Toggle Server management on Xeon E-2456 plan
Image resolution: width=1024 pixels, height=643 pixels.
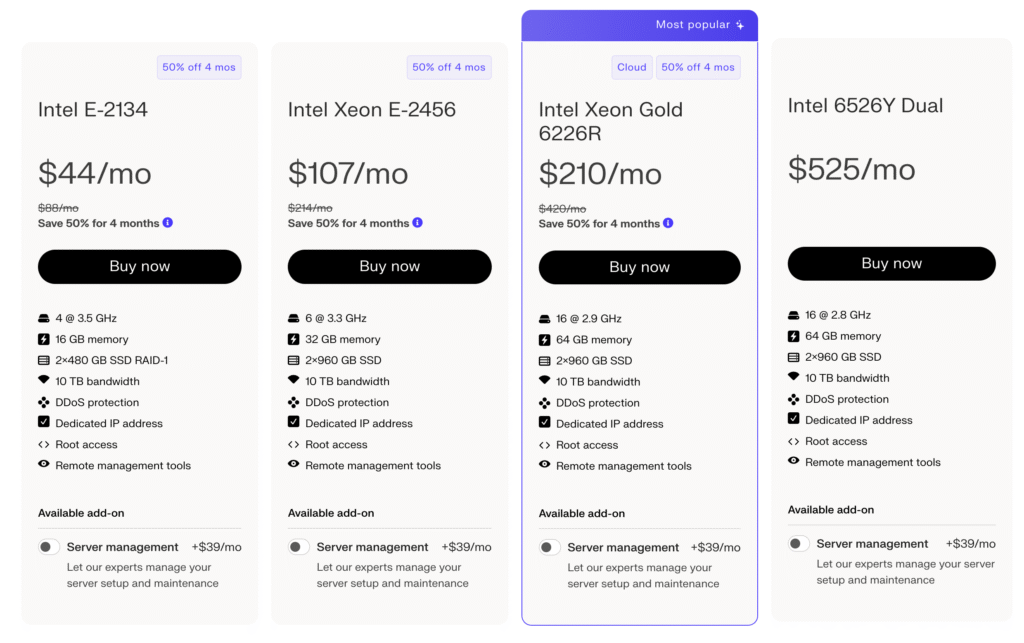[x=298, y=547]
